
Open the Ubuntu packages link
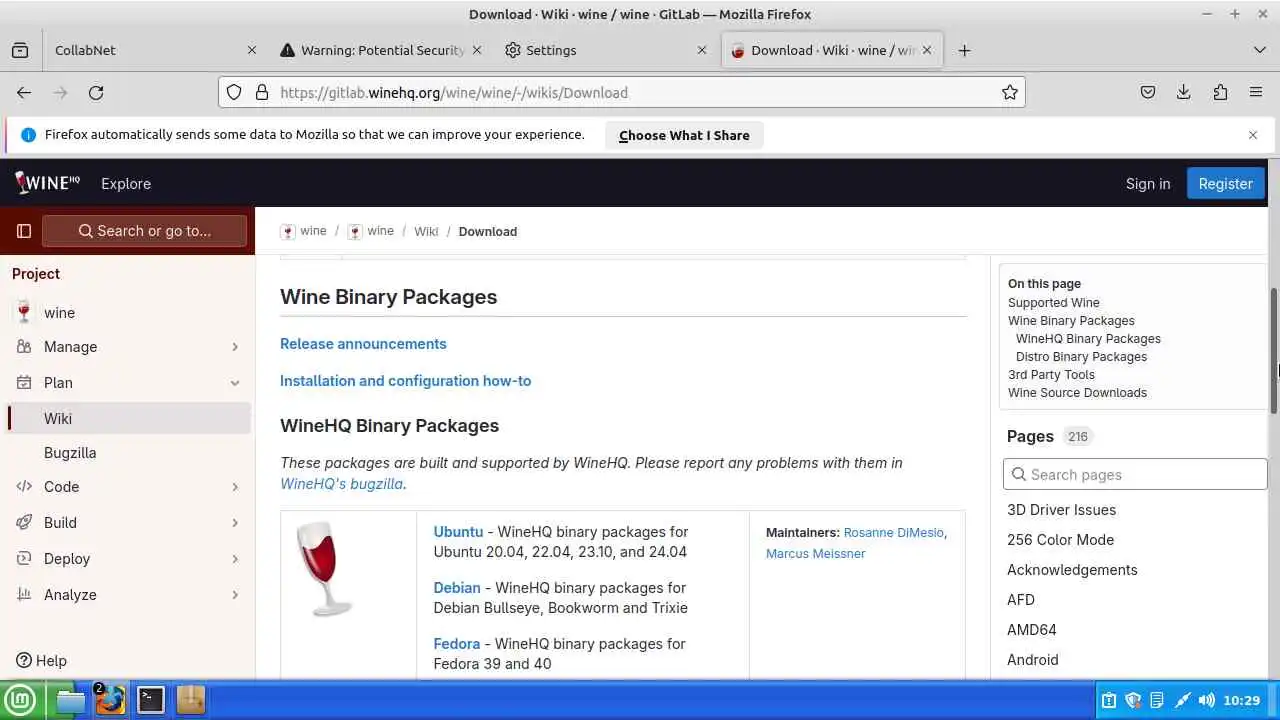click(x=458, y=531)
